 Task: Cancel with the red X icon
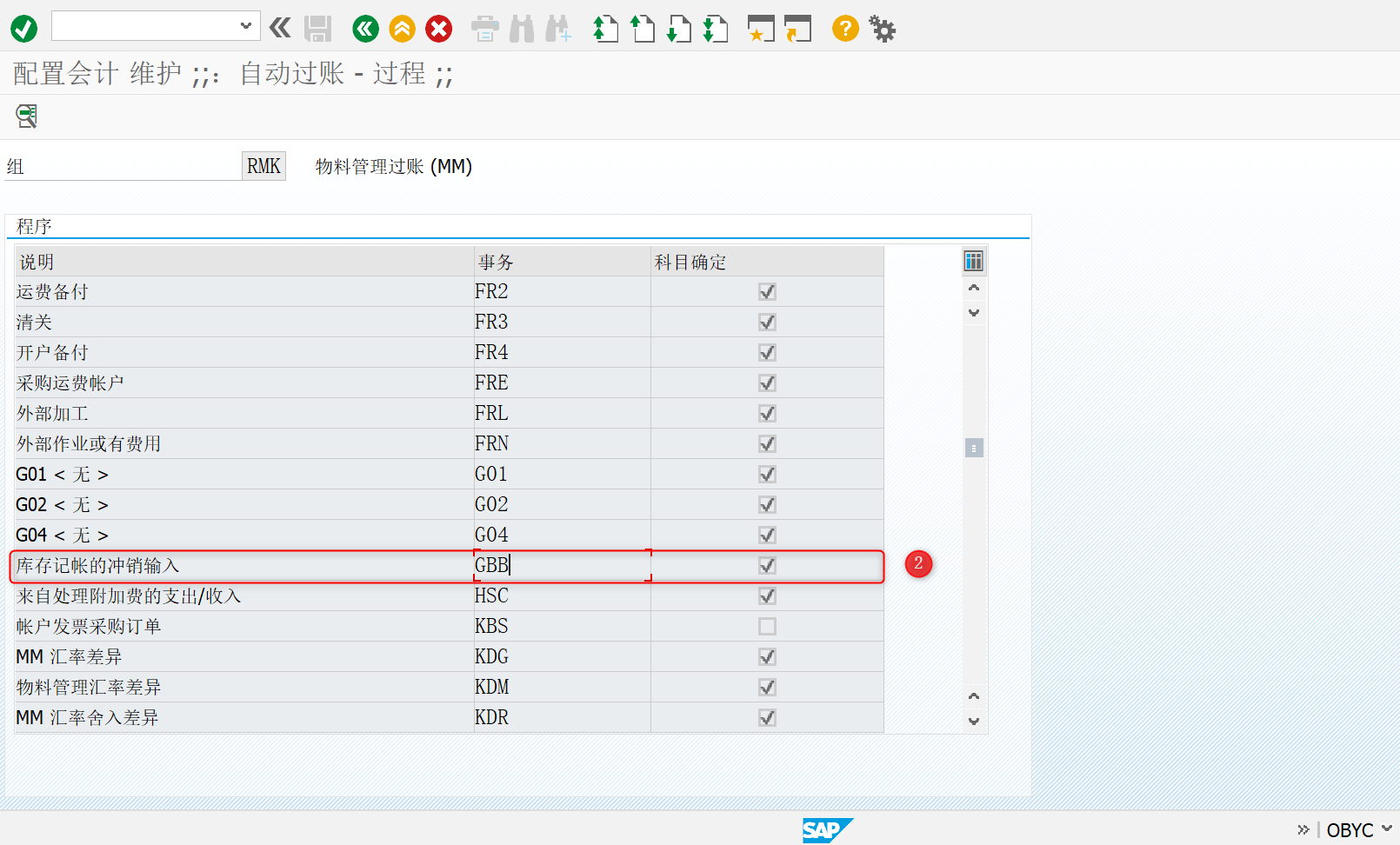coord(439,28)
